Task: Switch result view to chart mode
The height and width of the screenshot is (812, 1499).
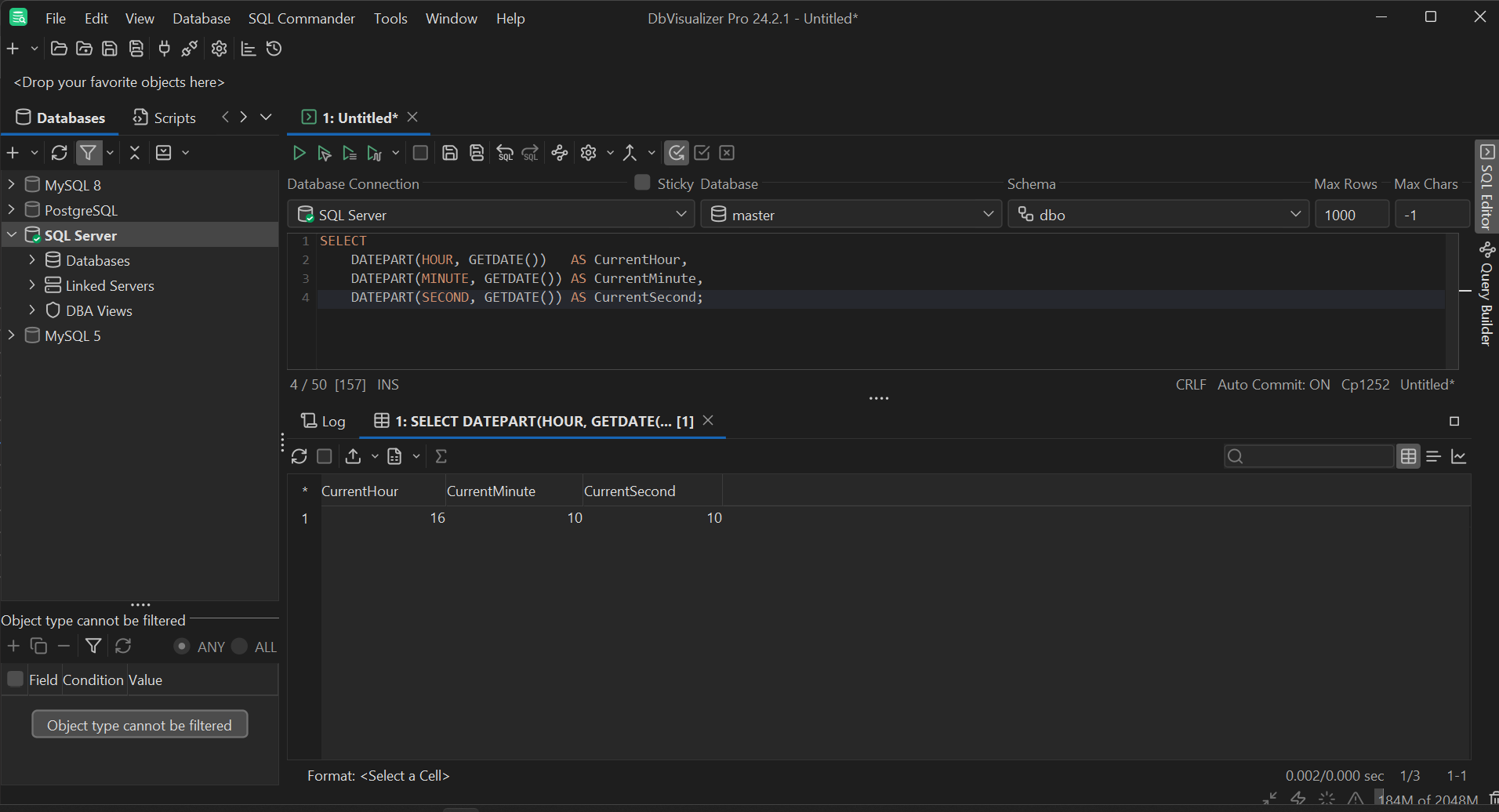Action: point(1459,455)
